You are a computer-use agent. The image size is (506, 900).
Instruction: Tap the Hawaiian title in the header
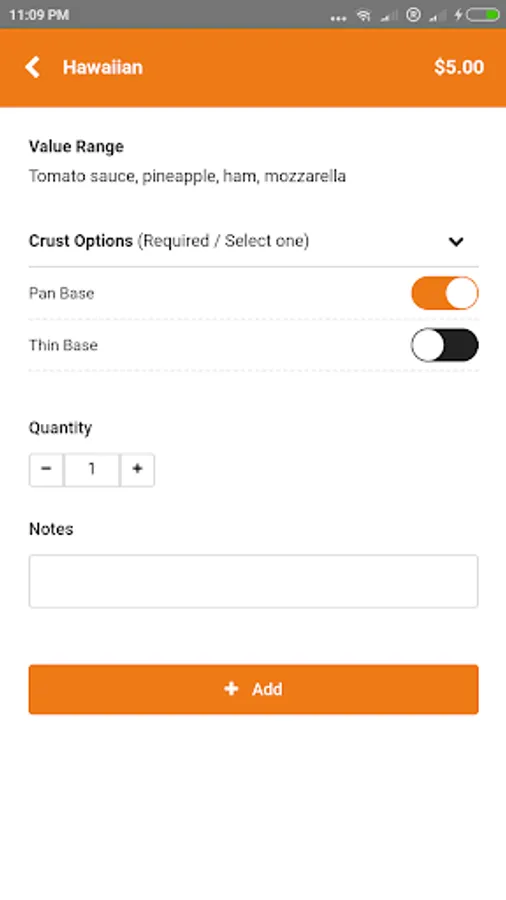(103, 67)
